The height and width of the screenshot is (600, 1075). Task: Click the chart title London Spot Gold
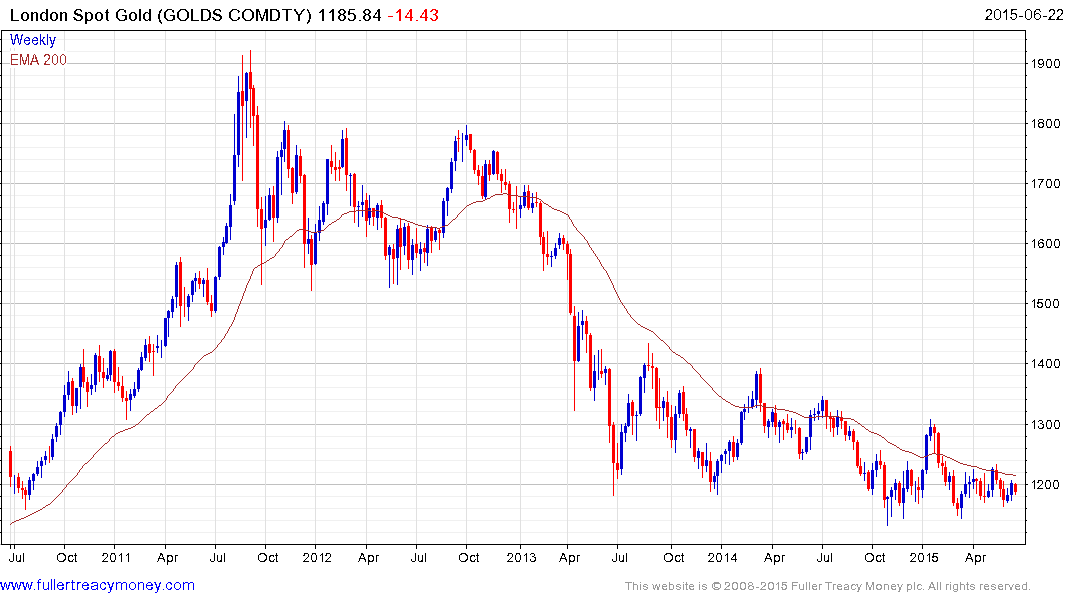click(81, 15)
